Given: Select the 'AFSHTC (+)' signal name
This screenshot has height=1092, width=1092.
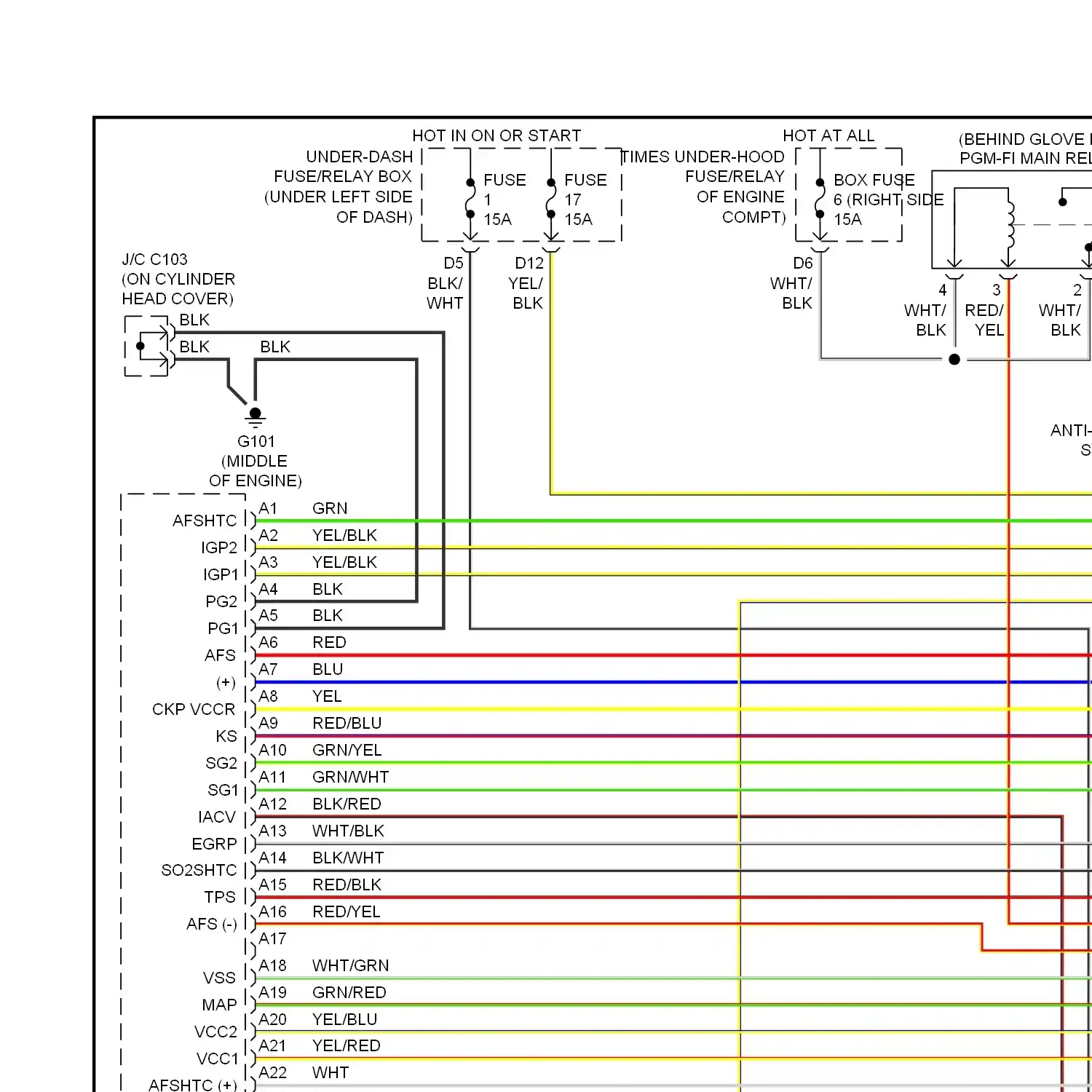Looking at the screenshot, I should [x=193, y=1085].
